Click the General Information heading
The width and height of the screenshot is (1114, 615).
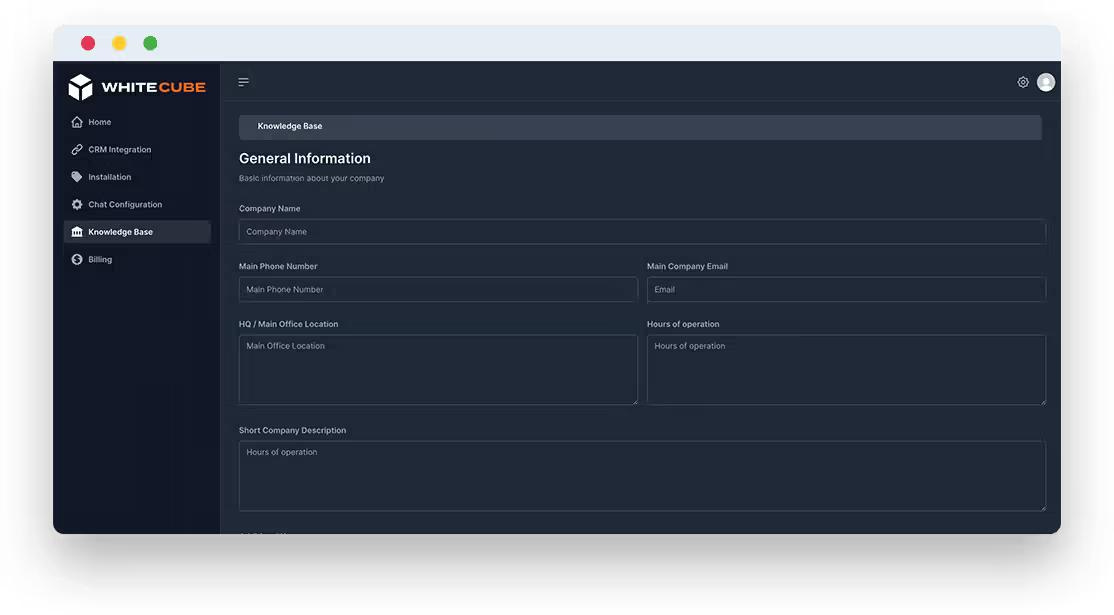(305, 158)
